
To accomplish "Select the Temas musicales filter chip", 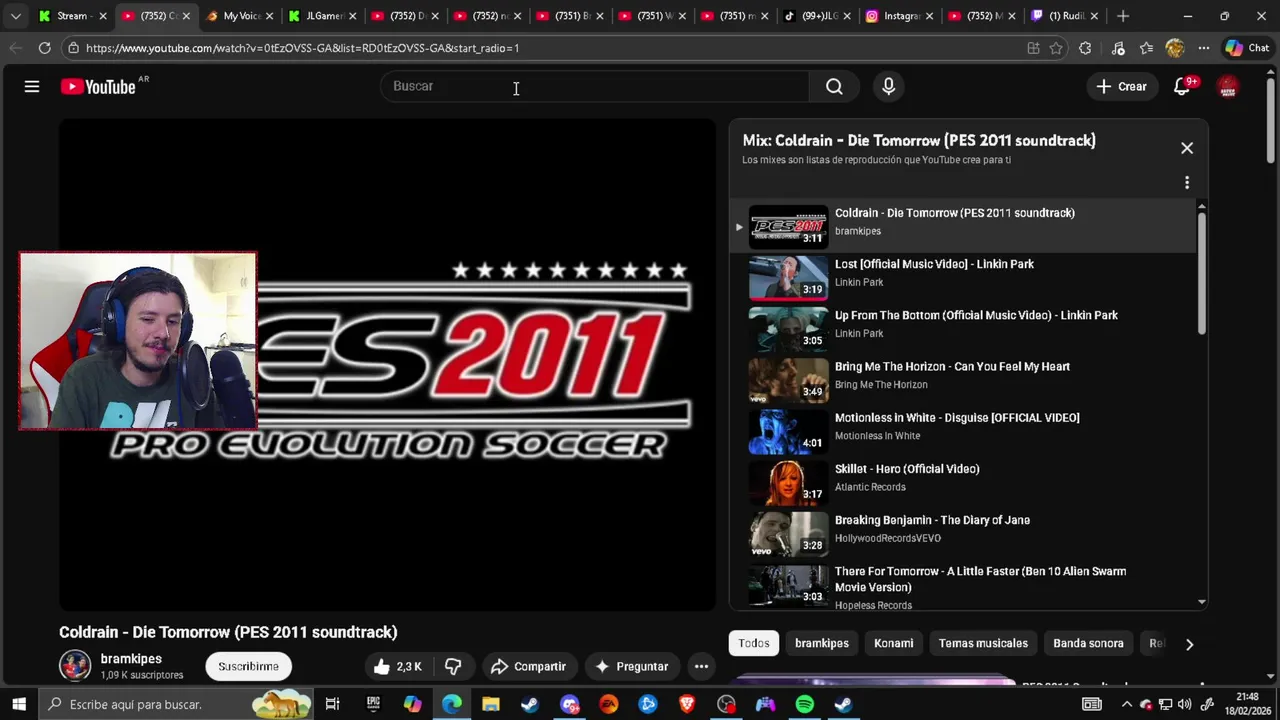I will tap(983, 643).
